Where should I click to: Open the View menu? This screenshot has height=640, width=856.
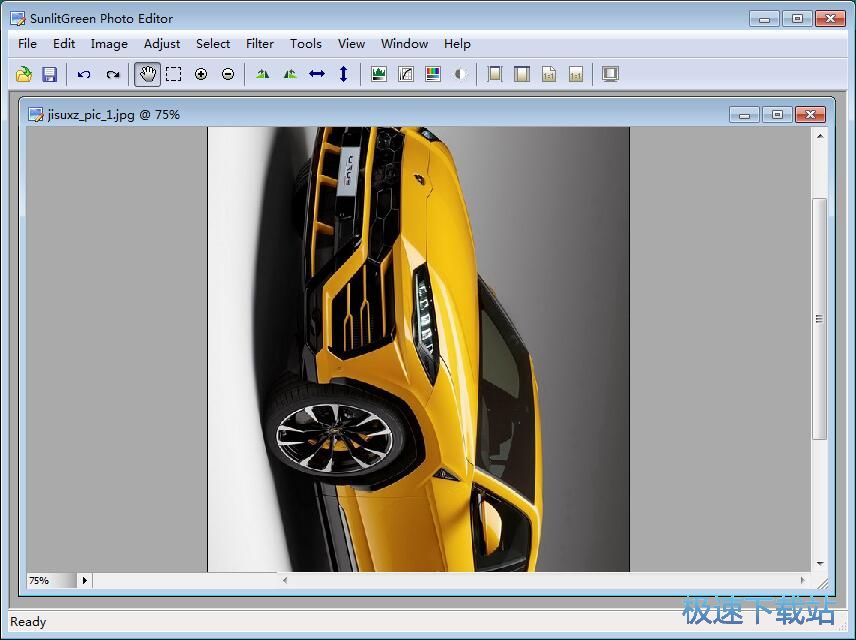click(x=351, y=44)
